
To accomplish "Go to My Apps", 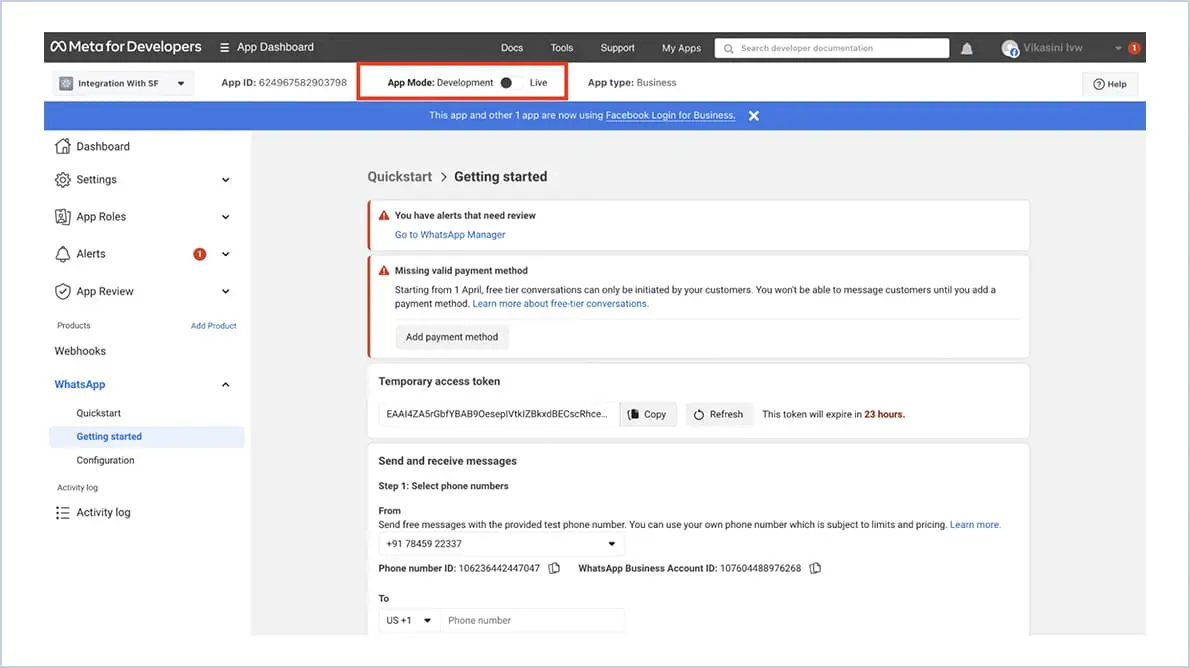I will pyautogui.click(x=681, y=48).
